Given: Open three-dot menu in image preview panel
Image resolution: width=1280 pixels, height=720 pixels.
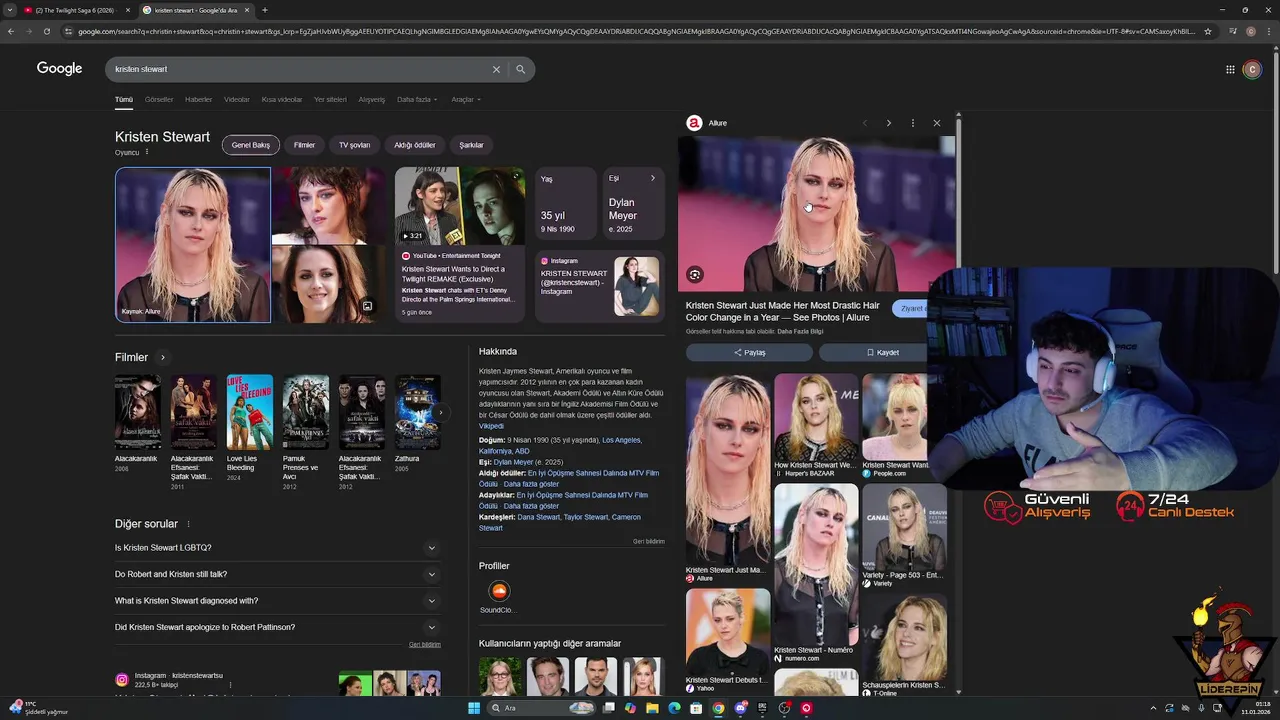Looking at the screenshot, I should [912, 123].
